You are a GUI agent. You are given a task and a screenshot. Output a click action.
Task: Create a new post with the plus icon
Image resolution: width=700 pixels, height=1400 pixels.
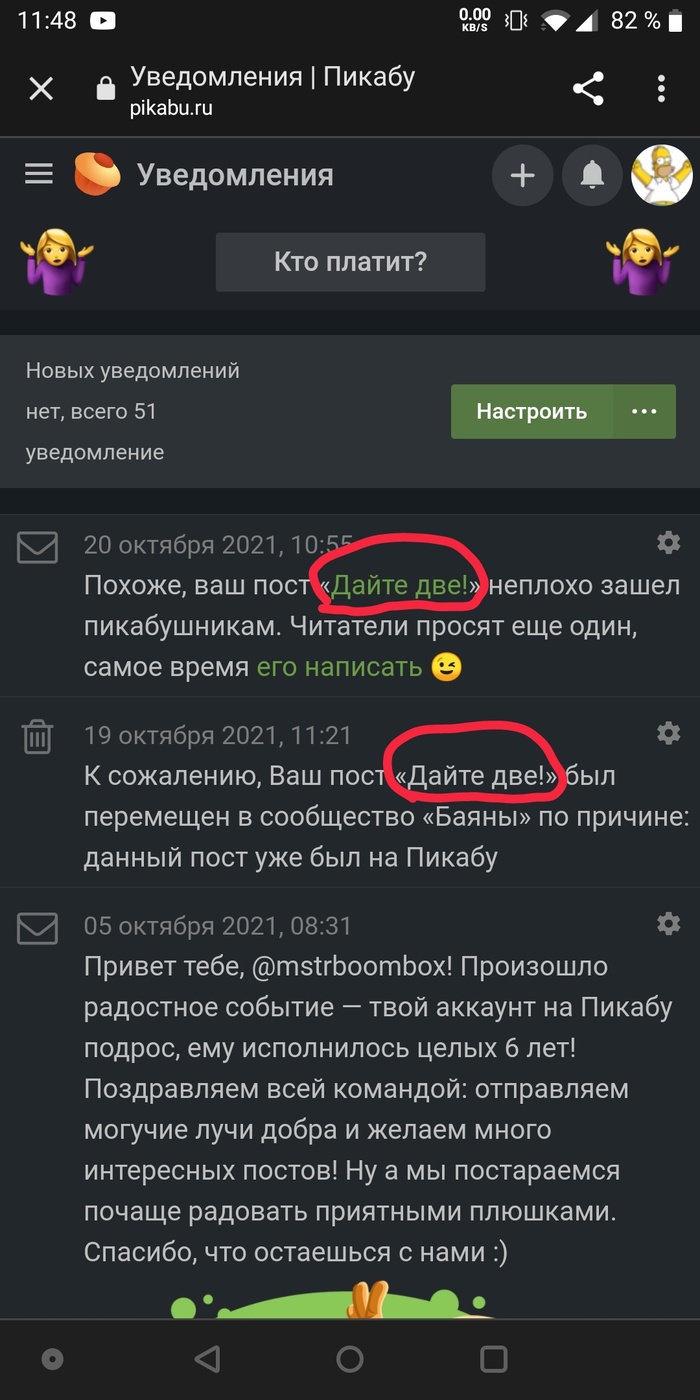point(522,176)
